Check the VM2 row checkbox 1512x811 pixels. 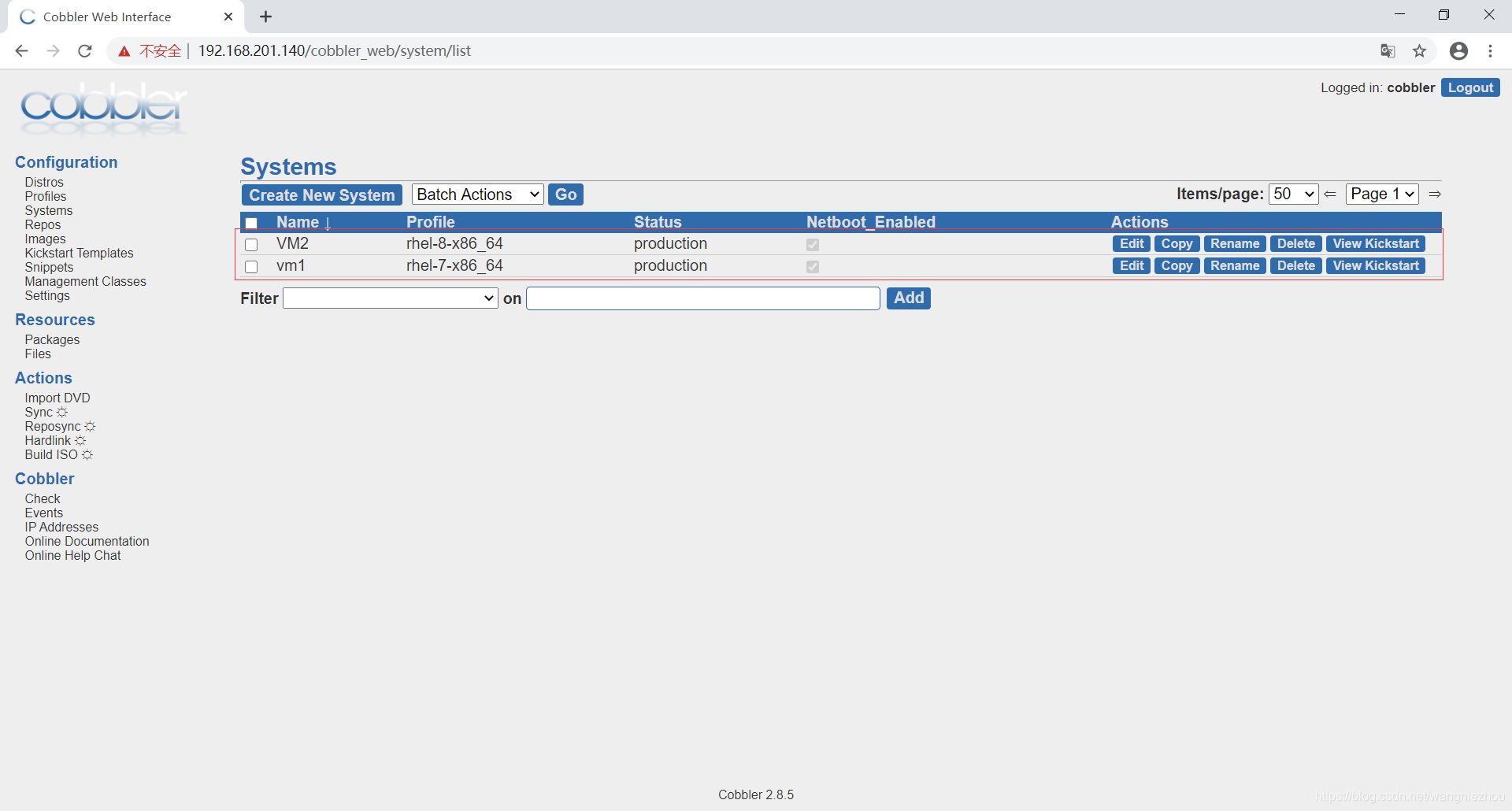tap(251, 245)
